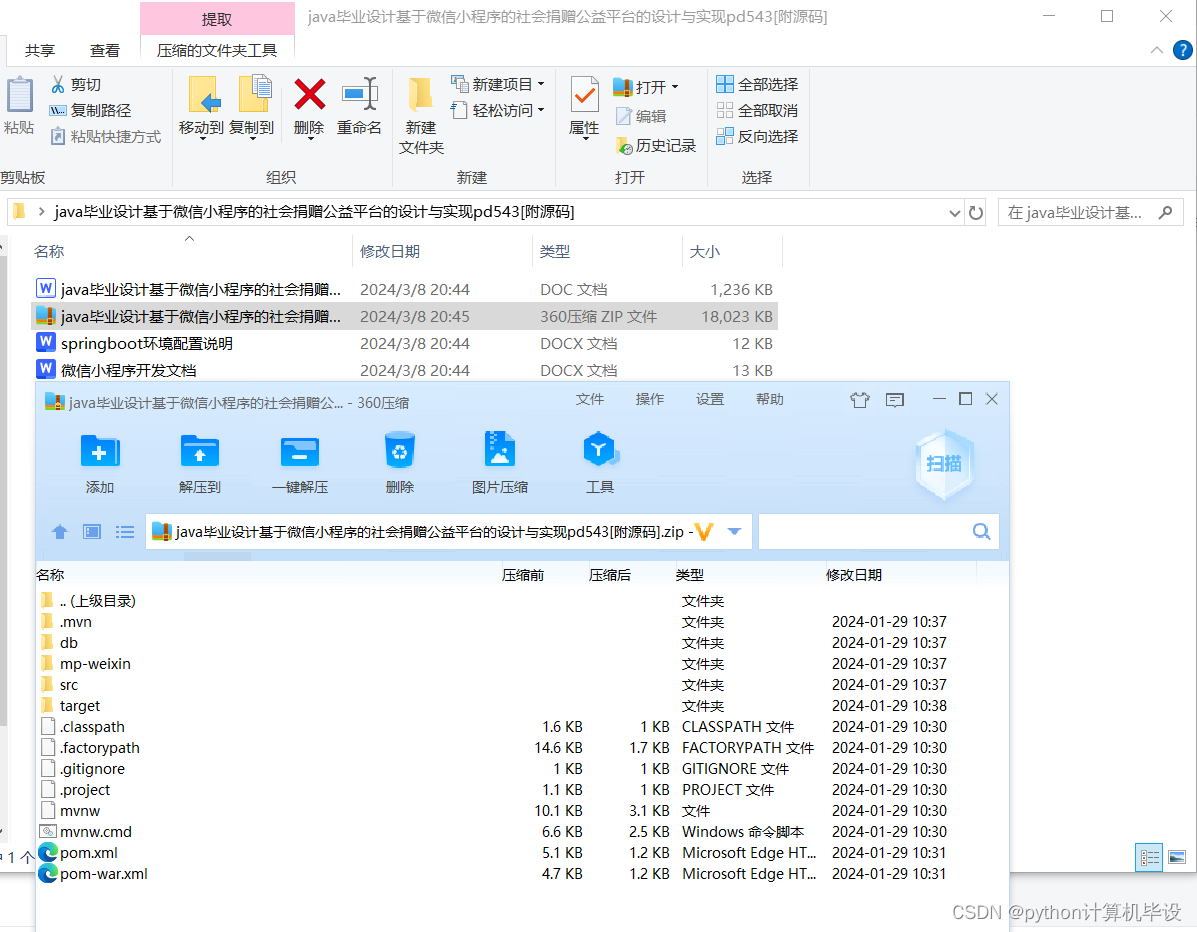
Task: Sort Explorer by Type (类型) column
Action: click(607, 251)
